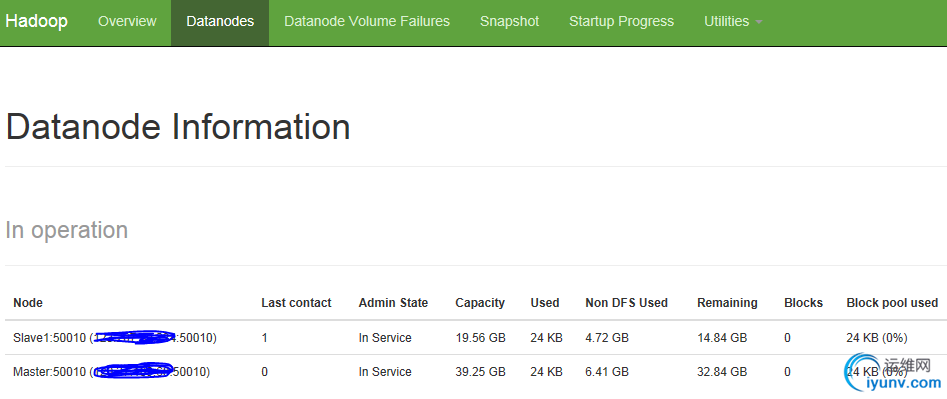This screenshot has height=399, width=947.
Task: Click Master non DFS used 6.41 GB
Action: click(607, 372)
